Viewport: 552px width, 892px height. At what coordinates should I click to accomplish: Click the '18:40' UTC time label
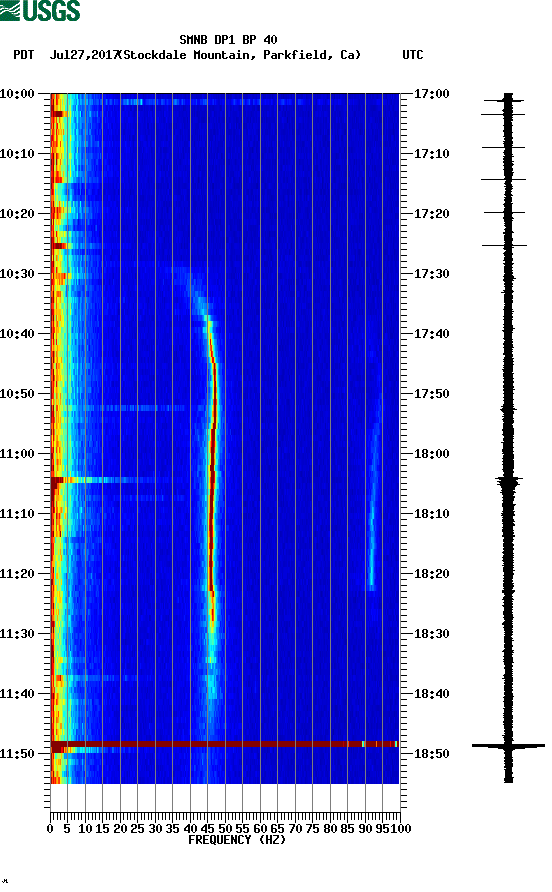[x=431, y=694]
